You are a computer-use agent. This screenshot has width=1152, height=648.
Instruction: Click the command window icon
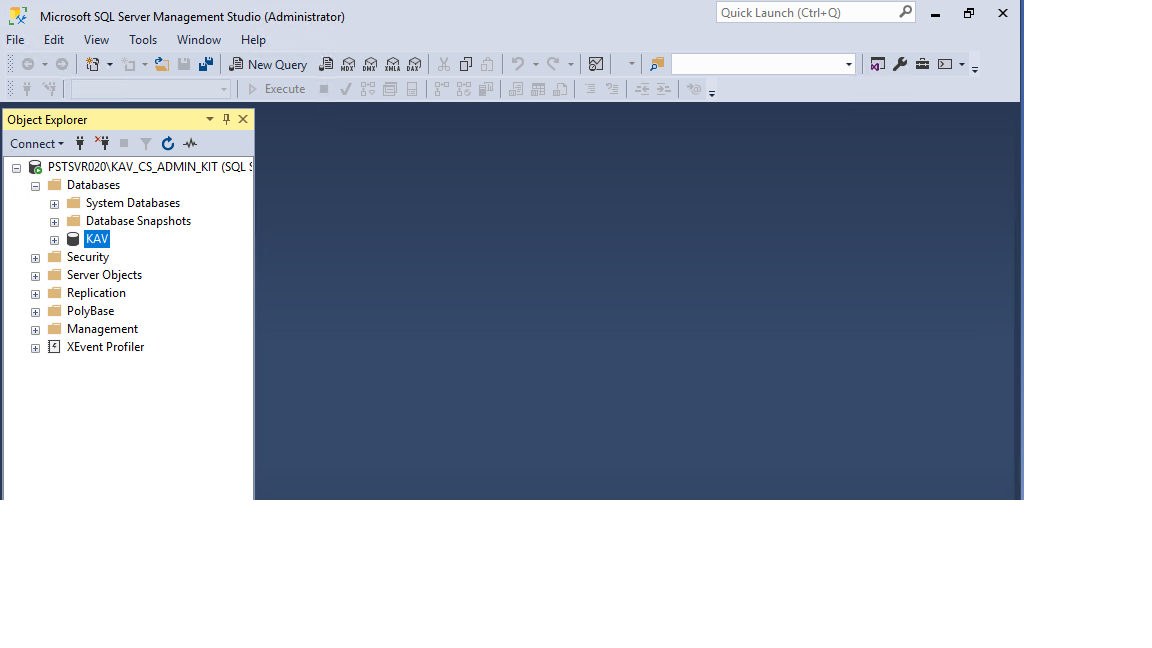click(945, 65)
